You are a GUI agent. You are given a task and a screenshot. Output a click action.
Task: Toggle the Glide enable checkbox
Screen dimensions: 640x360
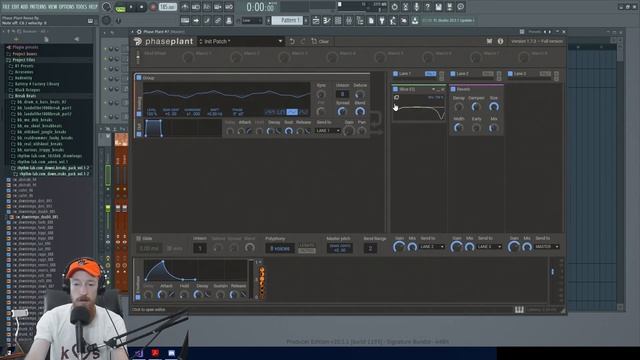point(139,238)
